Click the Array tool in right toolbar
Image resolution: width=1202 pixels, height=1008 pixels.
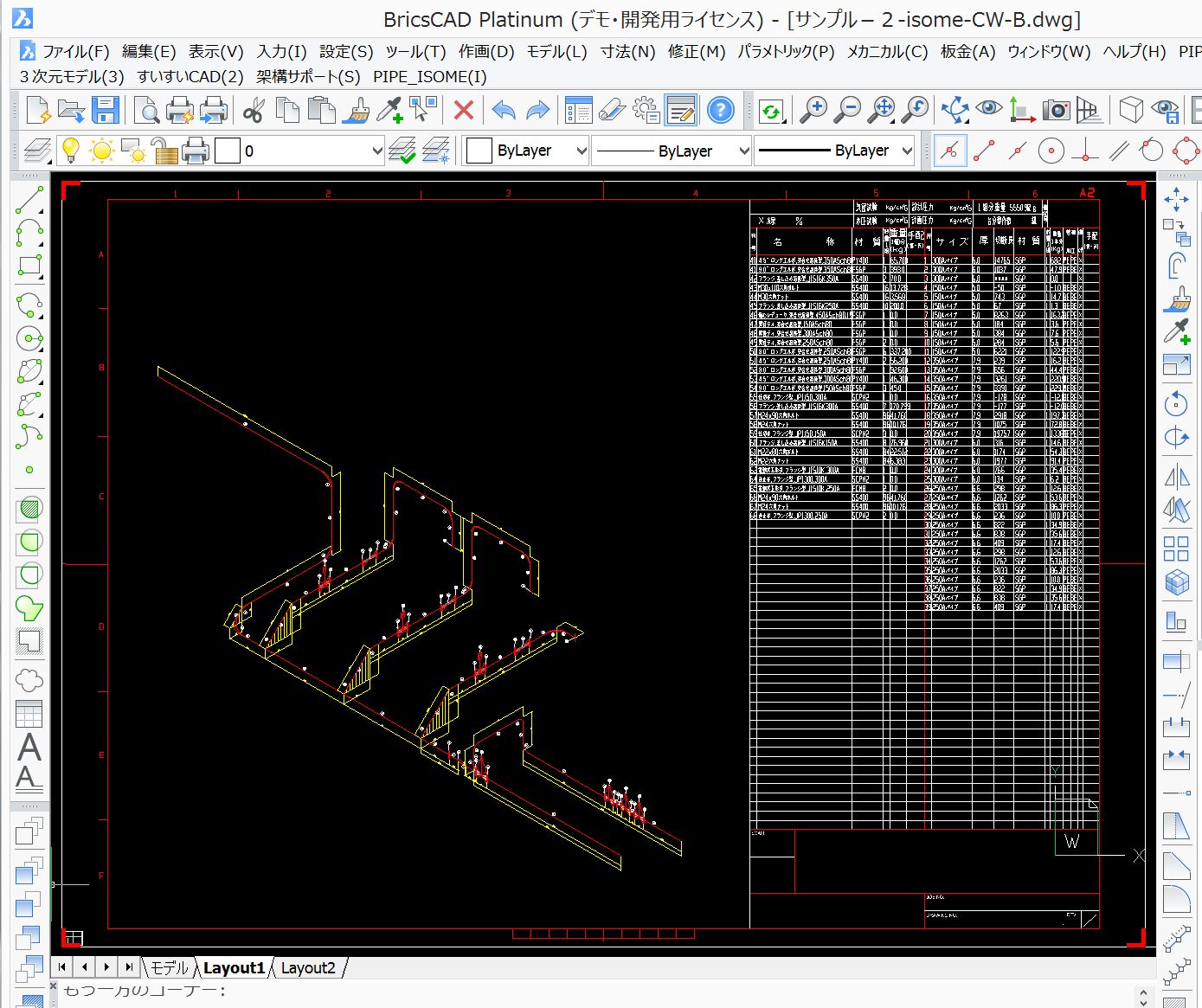coord(1176,549)
